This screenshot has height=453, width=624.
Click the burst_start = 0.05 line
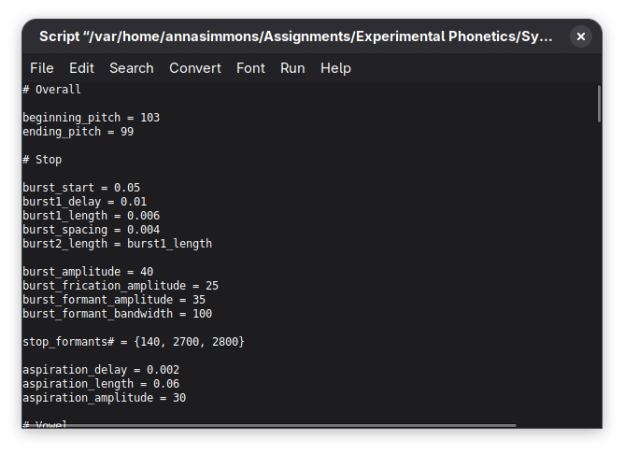(x=81, y=187)
